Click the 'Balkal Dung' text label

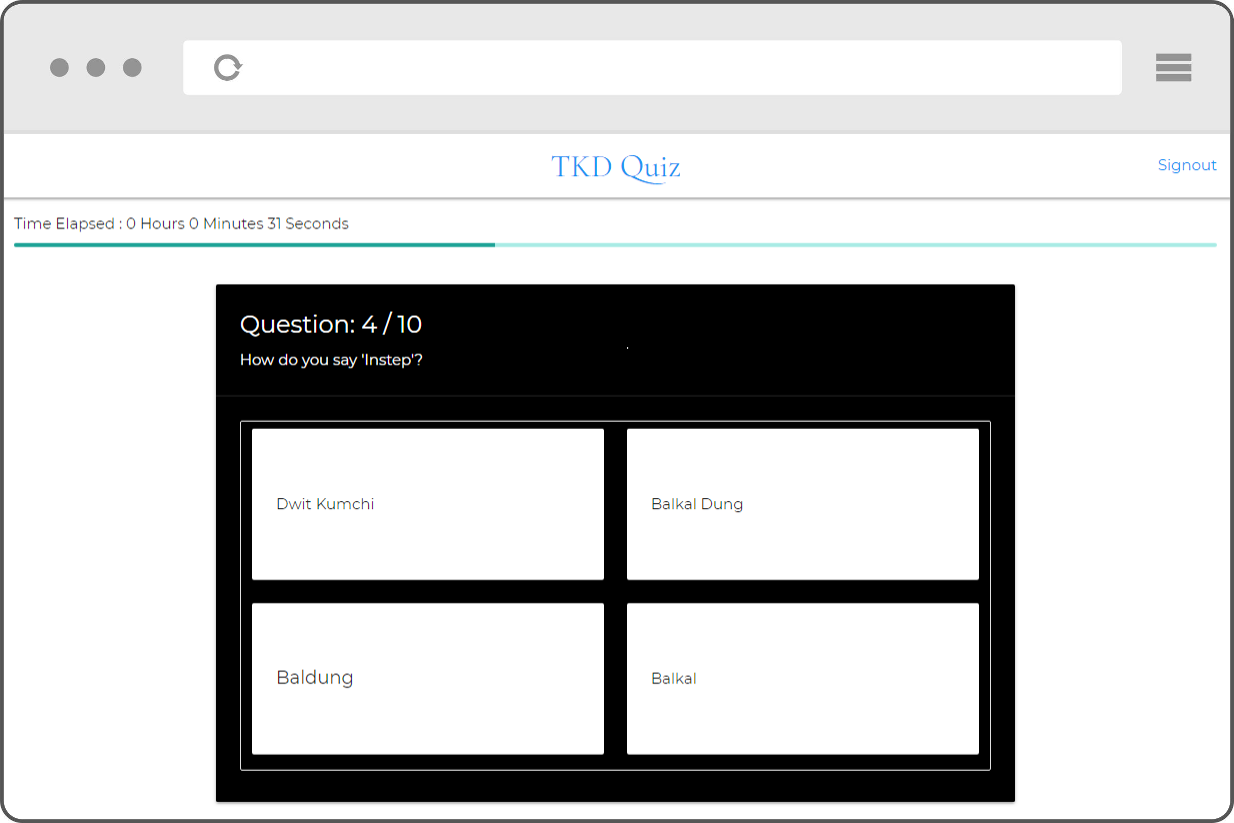pyautogui.click(x=697, y=504)
